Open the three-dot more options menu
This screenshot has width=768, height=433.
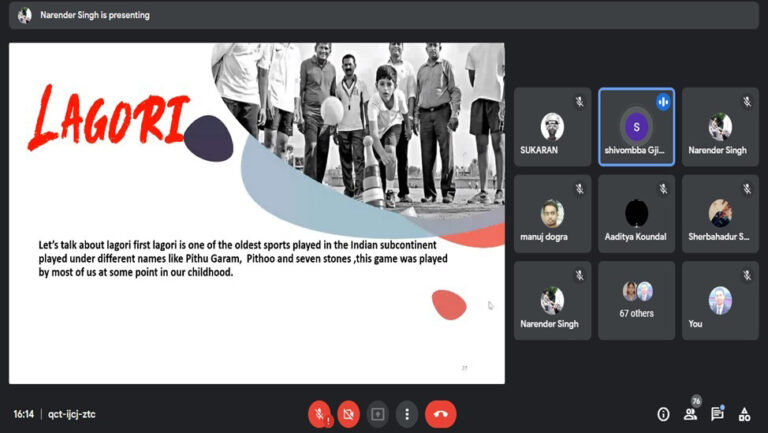[407, 414]
